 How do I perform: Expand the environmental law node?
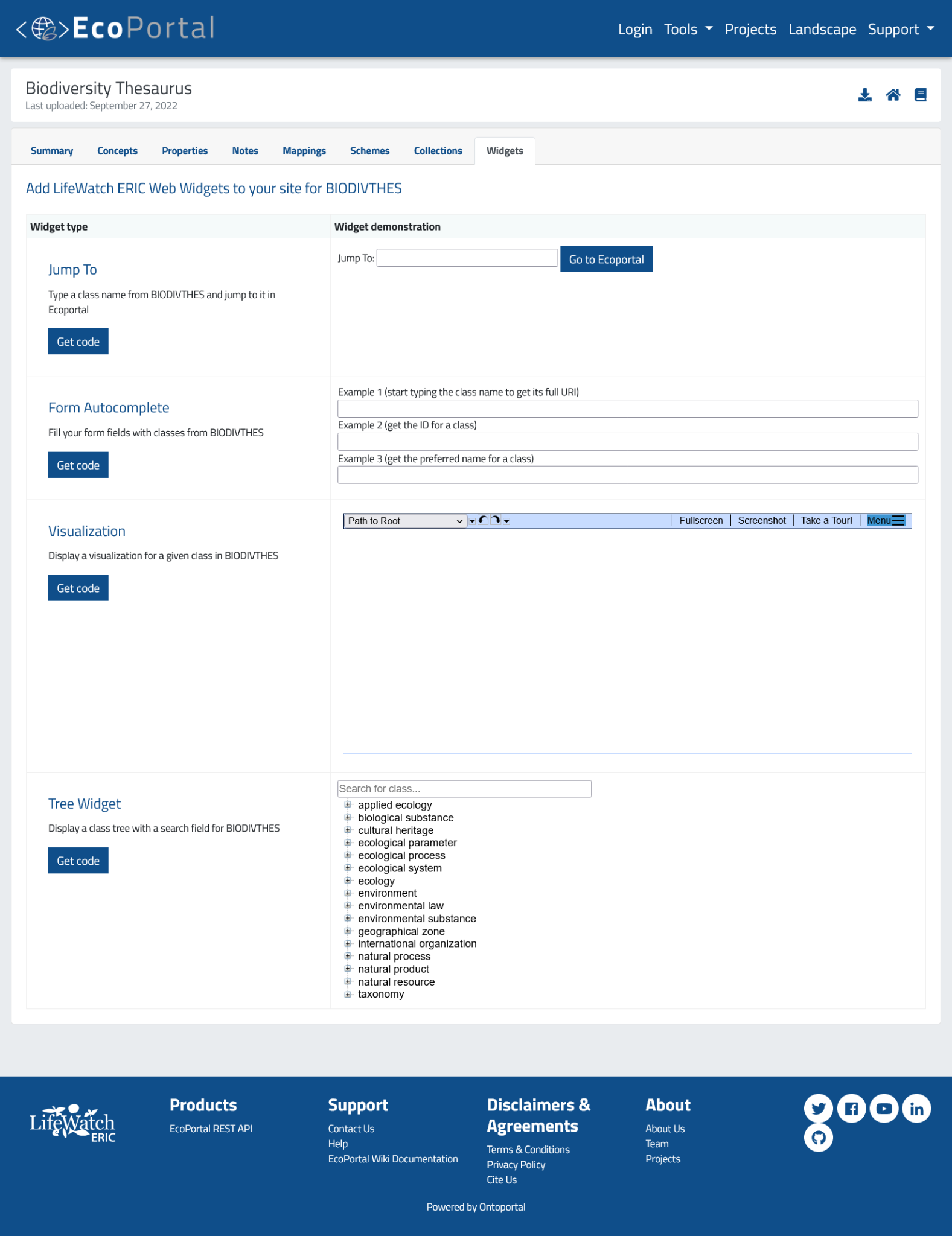pos(348,905)
